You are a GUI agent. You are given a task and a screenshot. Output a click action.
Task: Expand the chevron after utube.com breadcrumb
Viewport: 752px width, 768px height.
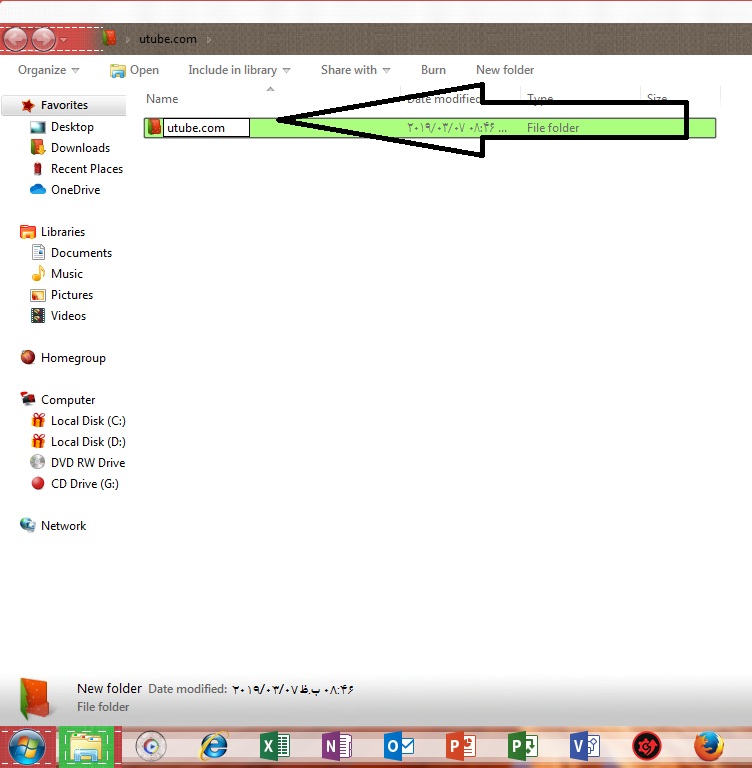point(209,40)
